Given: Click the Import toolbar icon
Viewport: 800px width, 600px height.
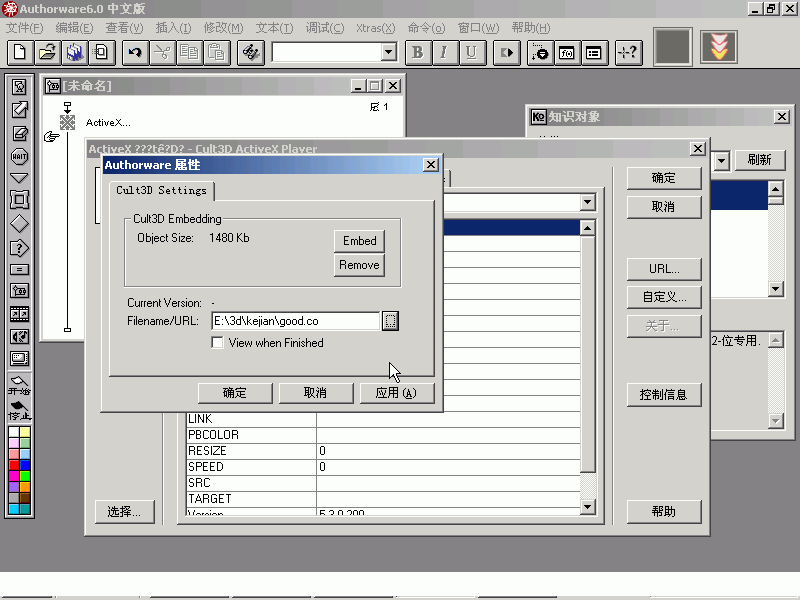Looking at the screenshot, I should (x=102, y=53).
